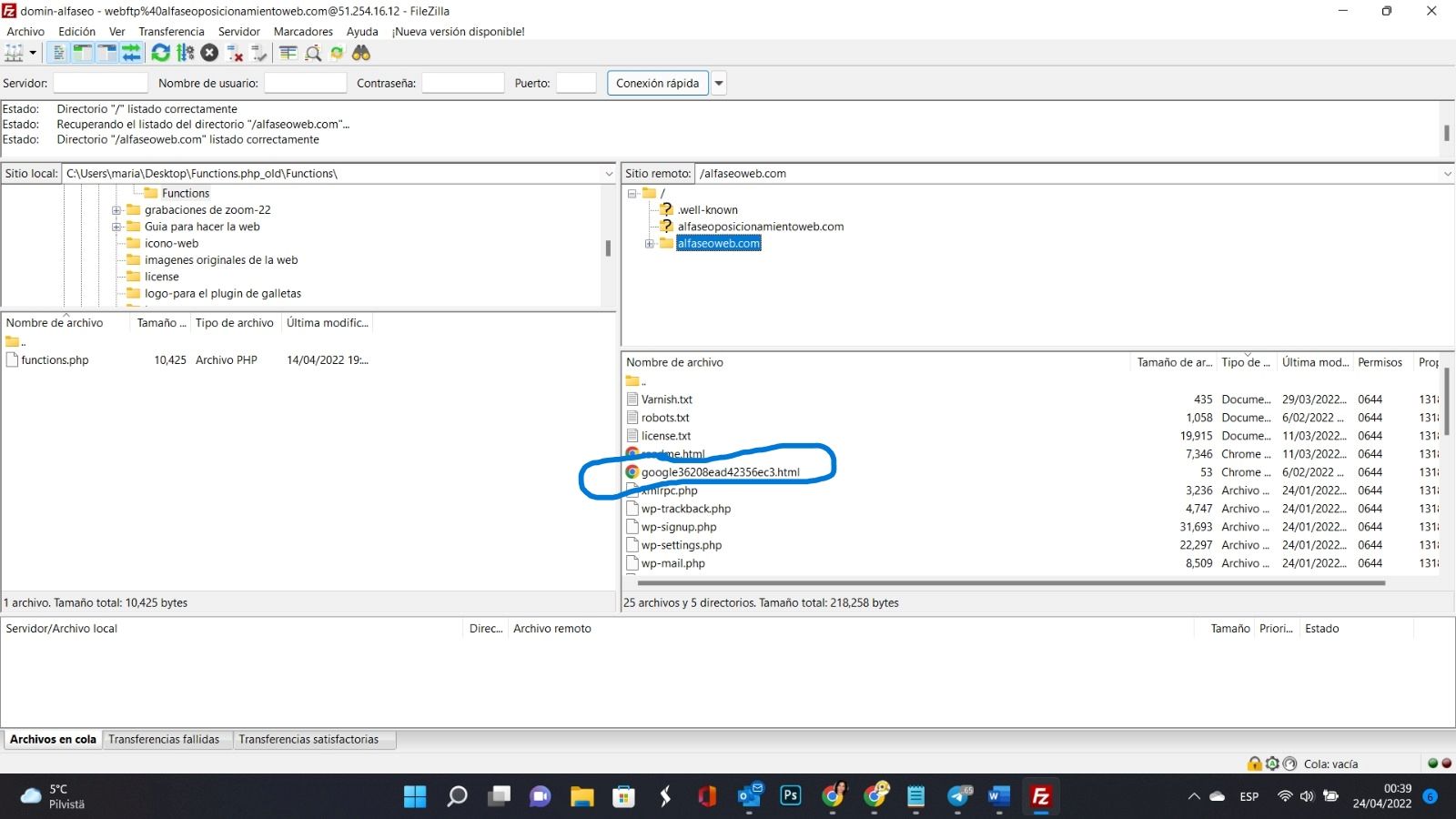Switch to the Archivos en cola tab
The height and width of the screenshot is (819, 1456).
tap(53, 740)
